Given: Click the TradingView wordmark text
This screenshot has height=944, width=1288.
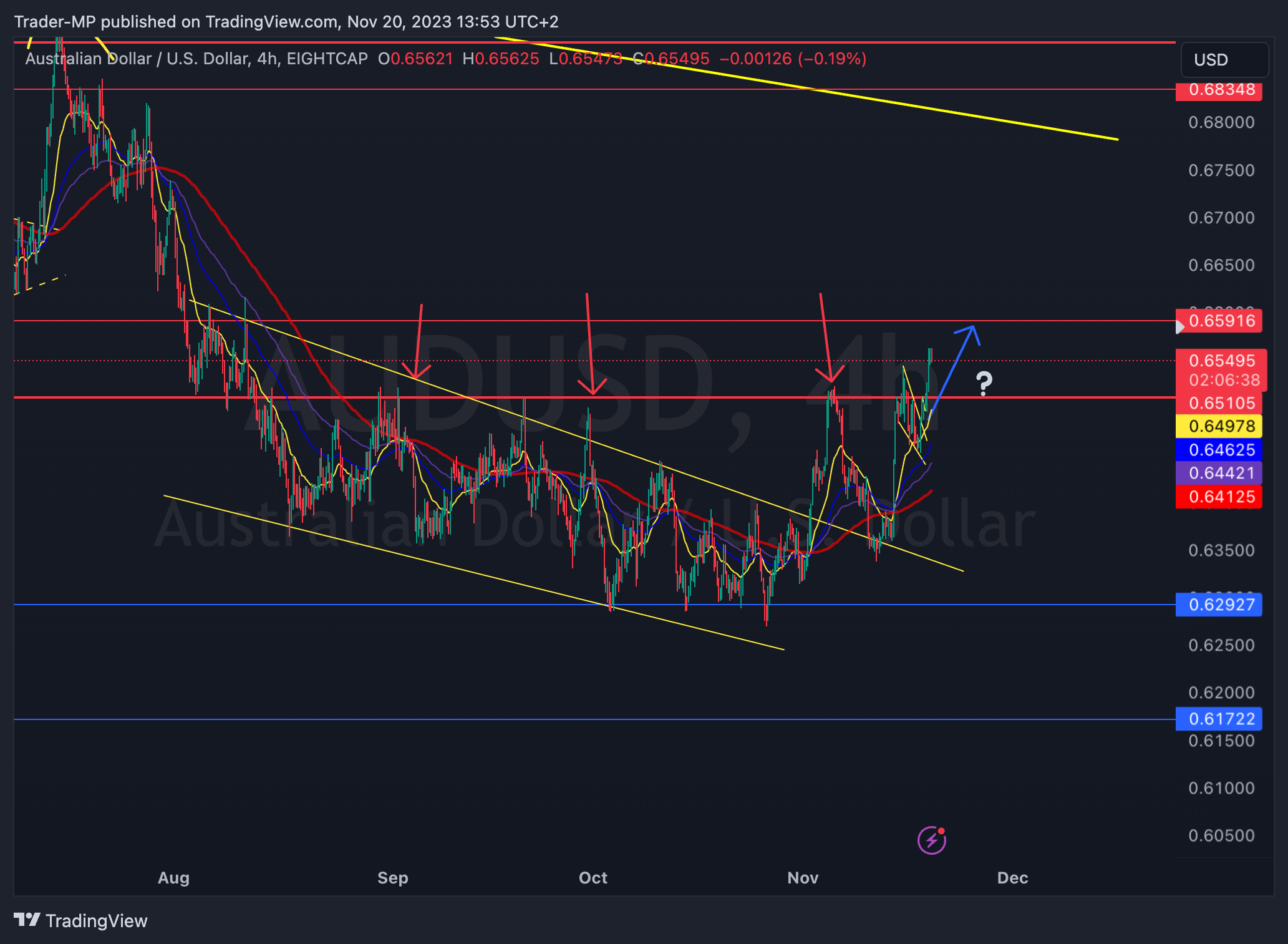Looking at the screenshot, I should coord(97,921).
